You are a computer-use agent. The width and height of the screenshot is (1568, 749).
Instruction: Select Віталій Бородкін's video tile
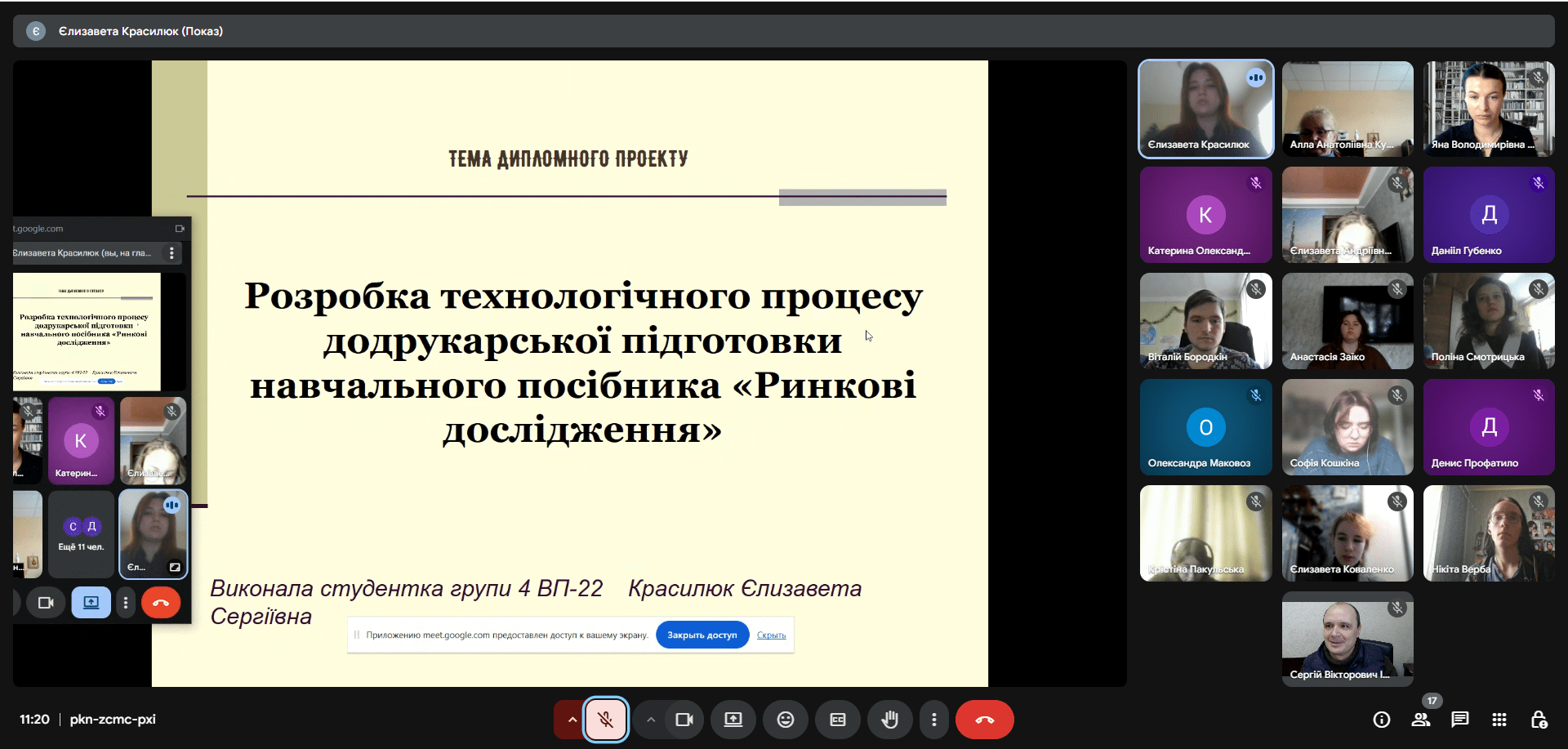point(1205,321)
